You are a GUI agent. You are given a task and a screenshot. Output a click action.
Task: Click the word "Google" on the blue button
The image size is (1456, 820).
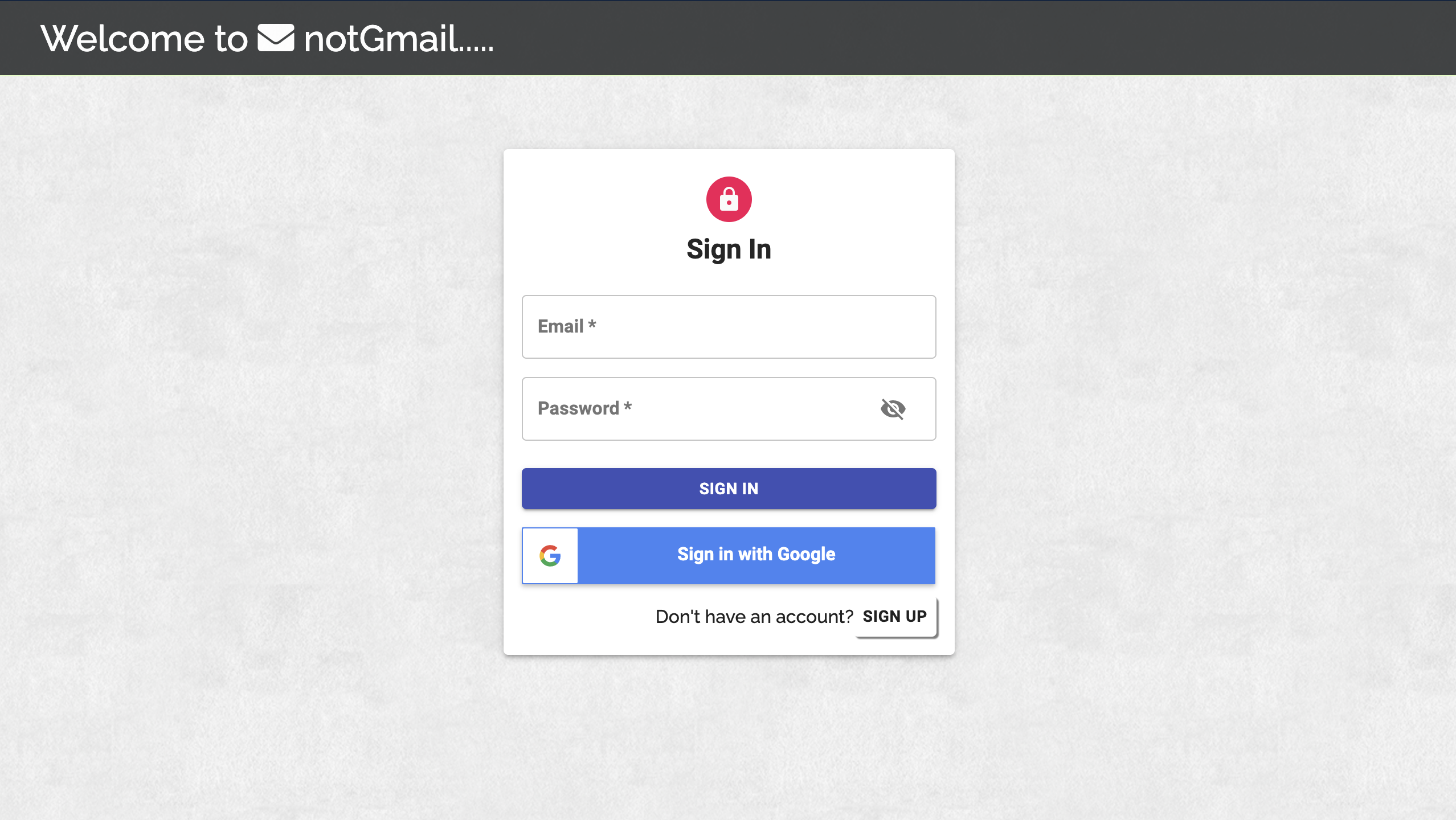click(x=806, y=555)
